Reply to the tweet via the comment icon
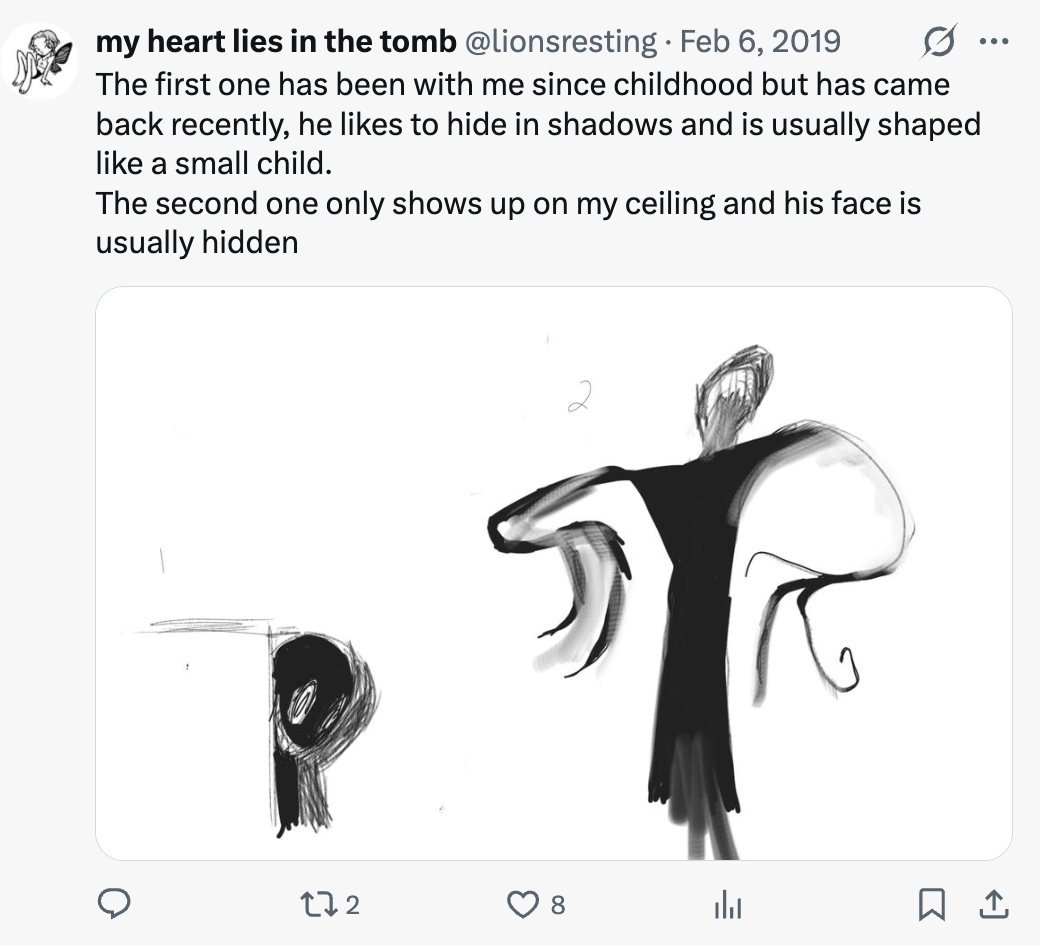This screenshot has width=1040, height=946. (x=116, y=905)
